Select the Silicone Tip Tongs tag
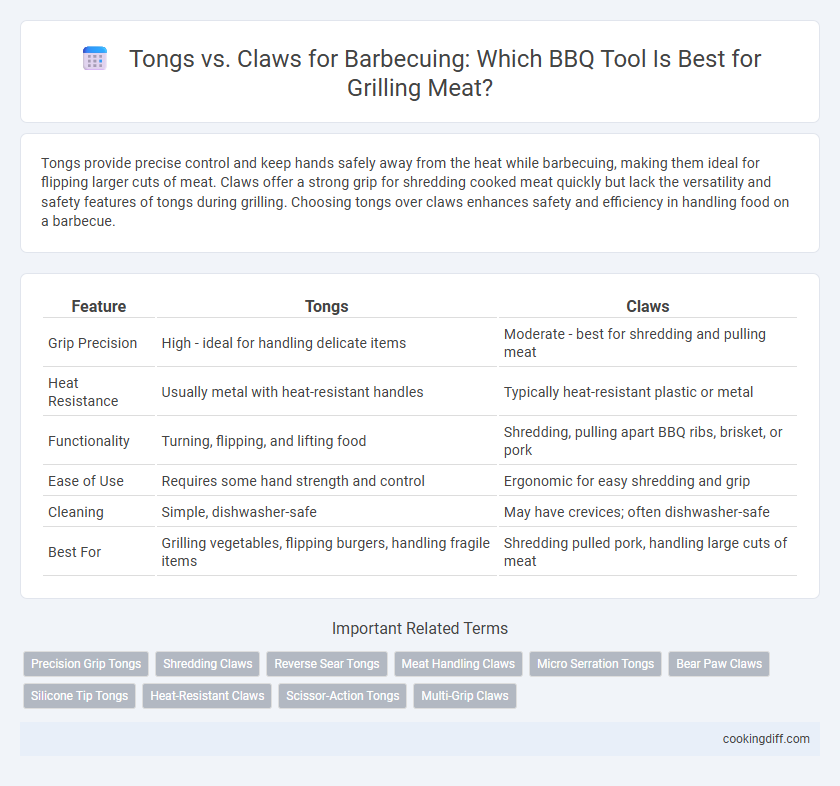Screen dimensions: 840x786 click(79, 696)
